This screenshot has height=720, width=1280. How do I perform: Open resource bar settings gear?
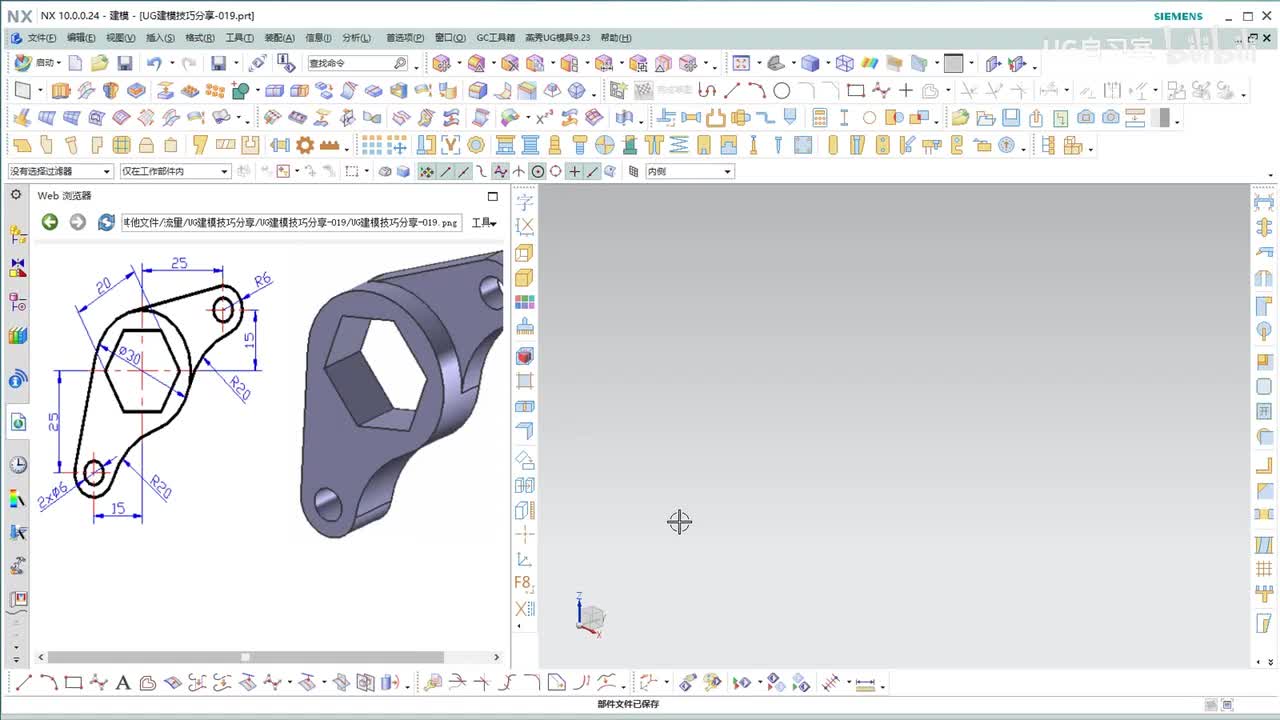(x=16, y=194)
